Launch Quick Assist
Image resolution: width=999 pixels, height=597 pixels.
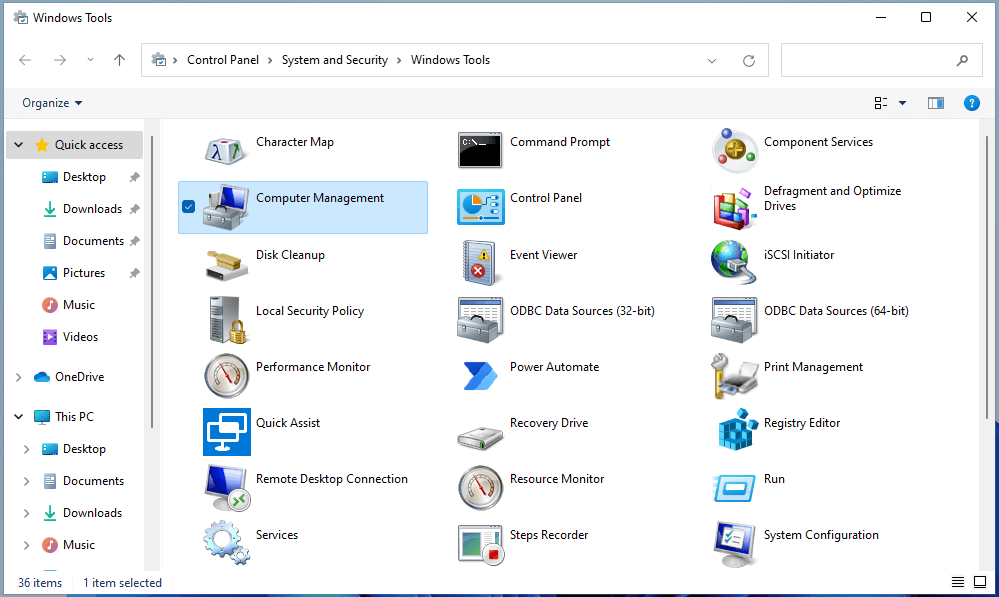pyautogui.click(x=288, y=422)
